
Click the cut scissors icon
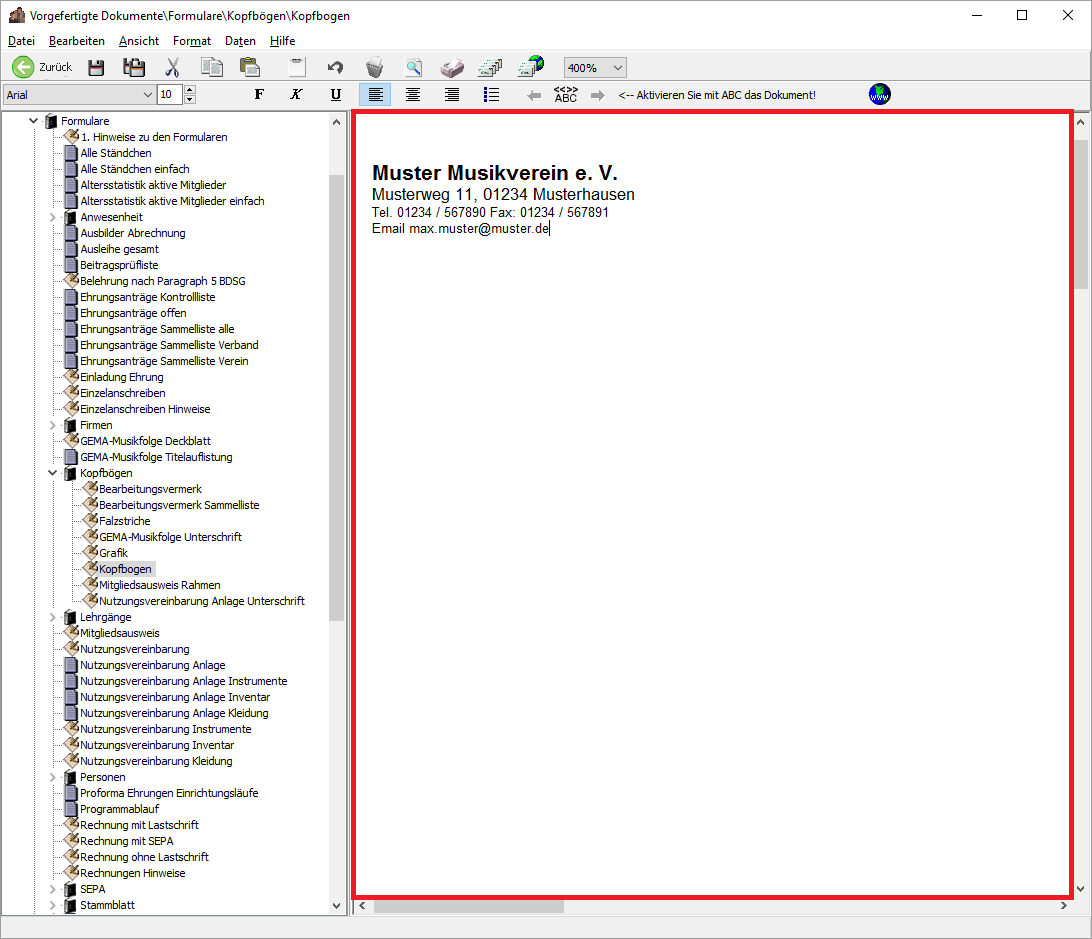172,68
